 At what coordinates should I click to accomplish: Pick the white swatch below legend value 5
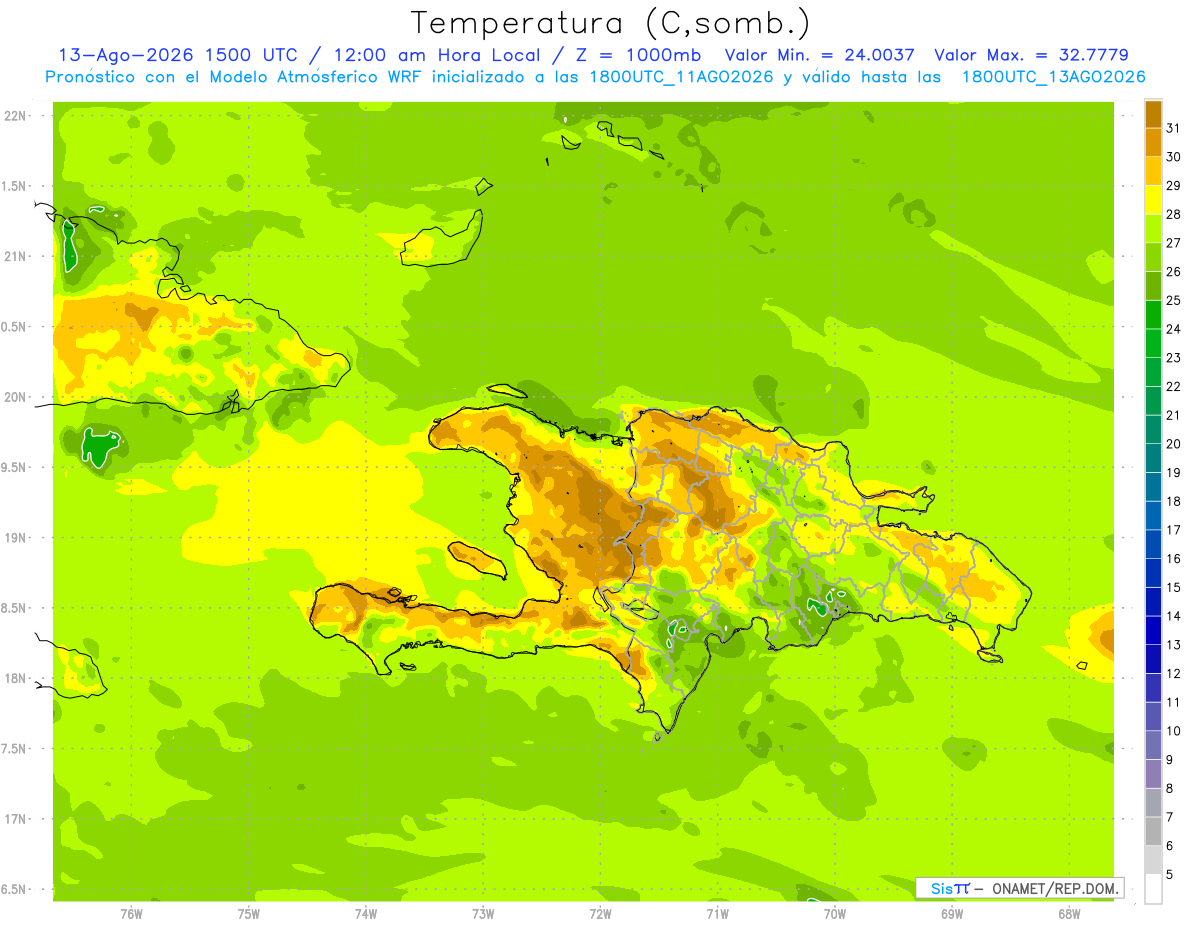[x=1153, y=889]
